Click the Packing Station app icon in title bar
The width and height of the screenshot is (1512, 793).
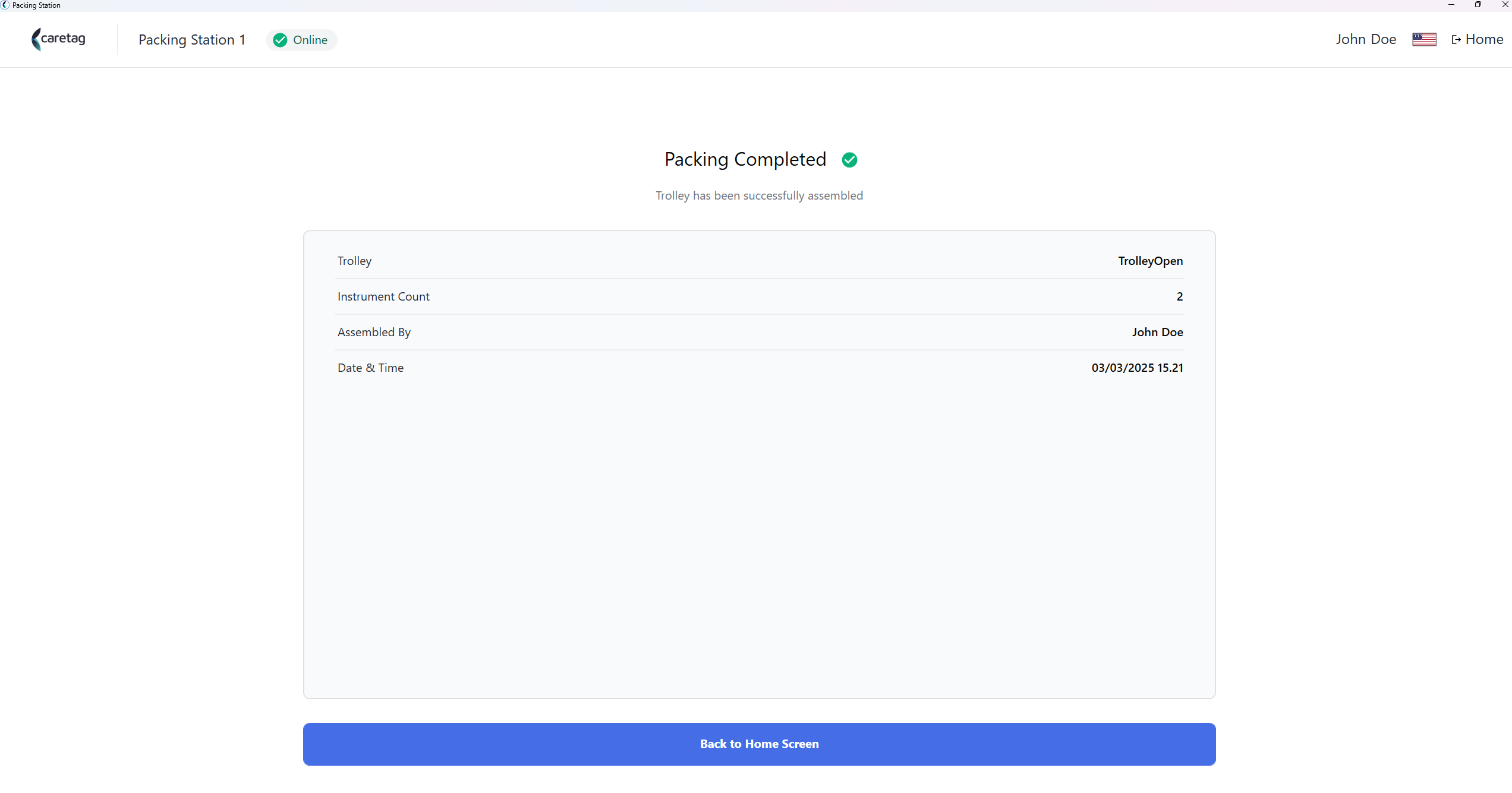coord(5,5)
